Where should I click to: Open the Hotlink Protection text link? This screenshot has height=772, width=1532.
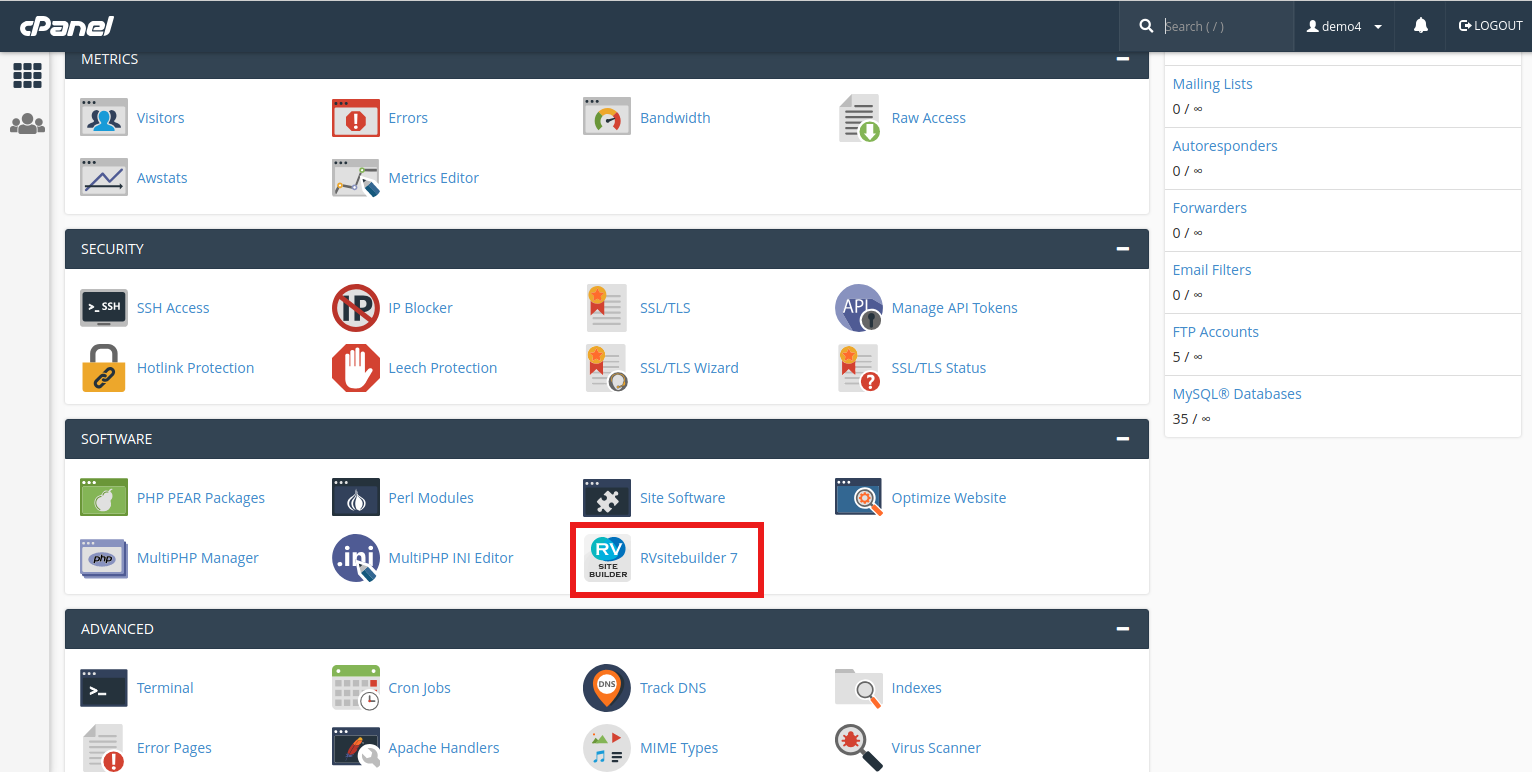[196, 368]
